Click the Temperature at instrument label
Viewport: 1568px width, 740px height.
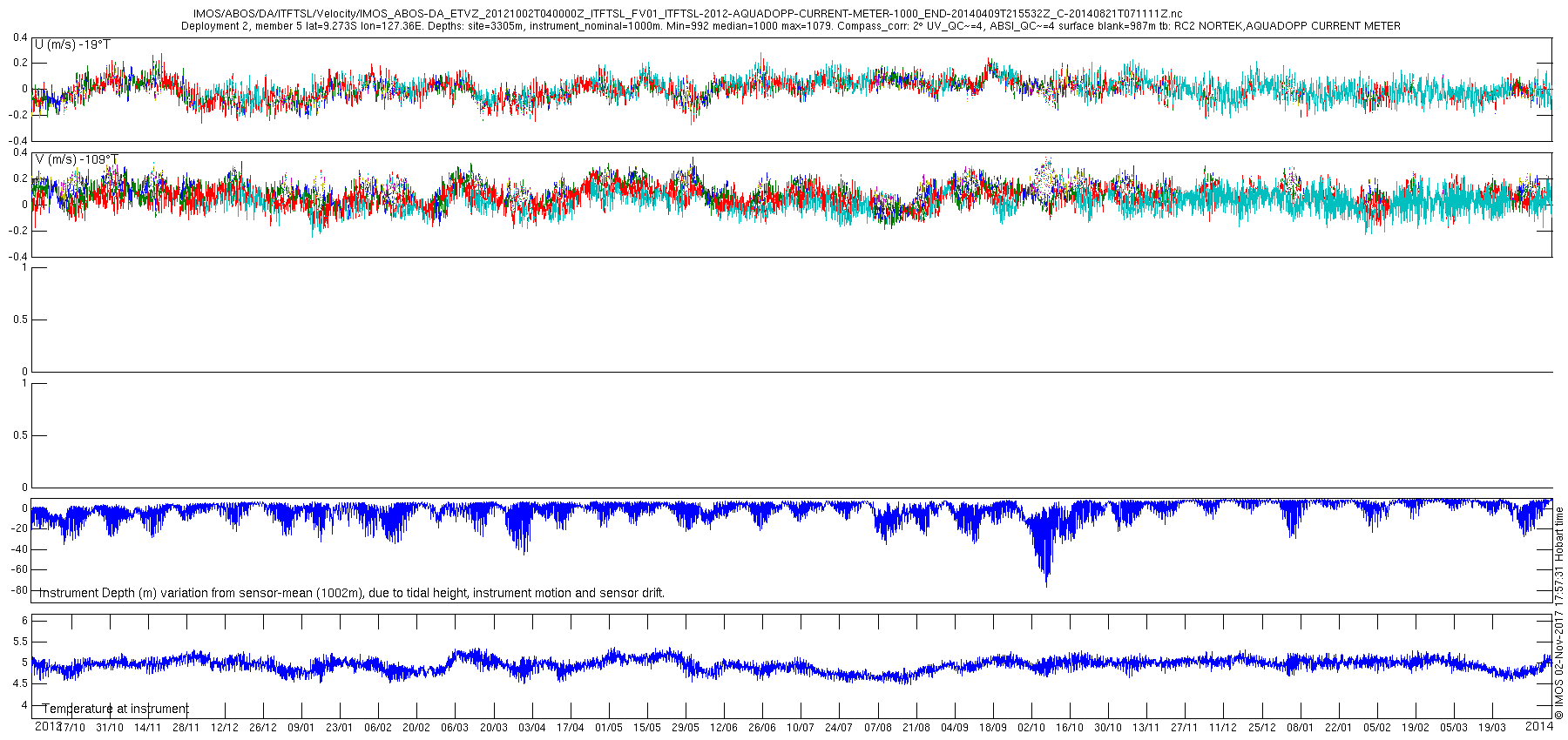[115, 709]
